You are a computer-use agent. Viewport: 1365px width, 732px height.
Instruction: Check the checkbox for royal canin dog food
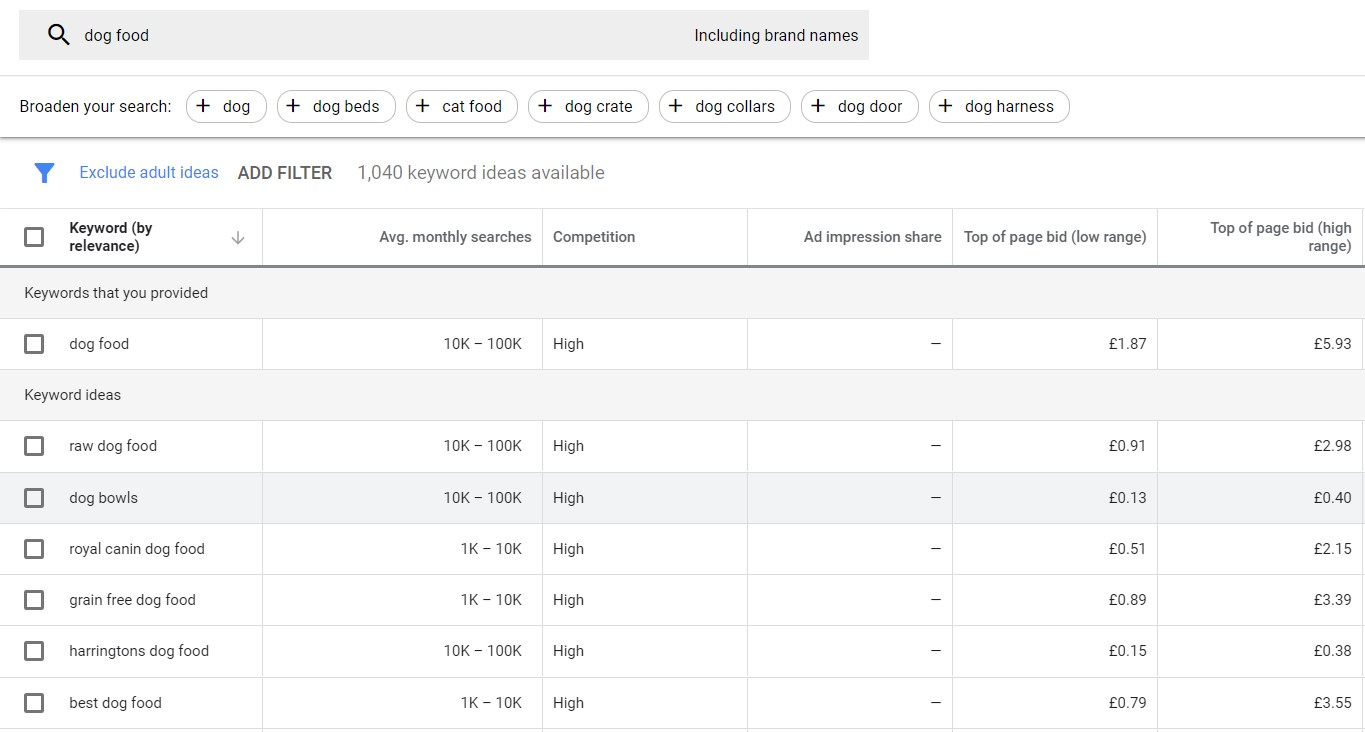click(x=34, y=549)
